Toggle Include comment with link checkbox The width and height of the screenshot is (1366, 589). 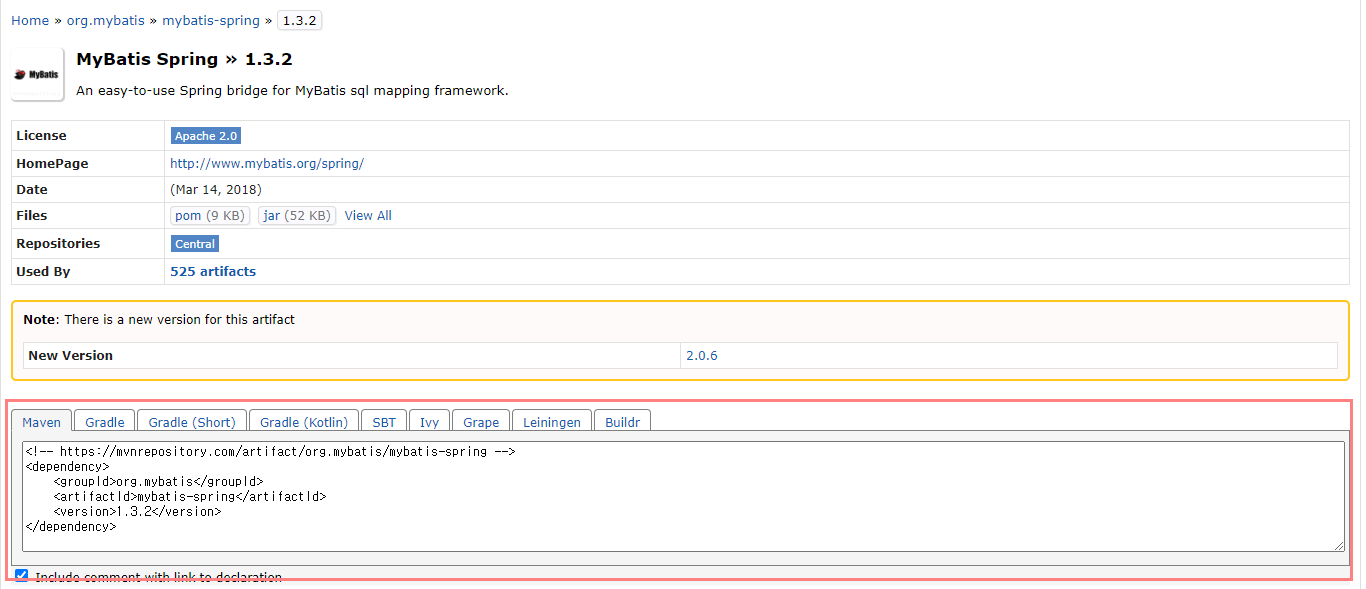click(x=22, y=576)
